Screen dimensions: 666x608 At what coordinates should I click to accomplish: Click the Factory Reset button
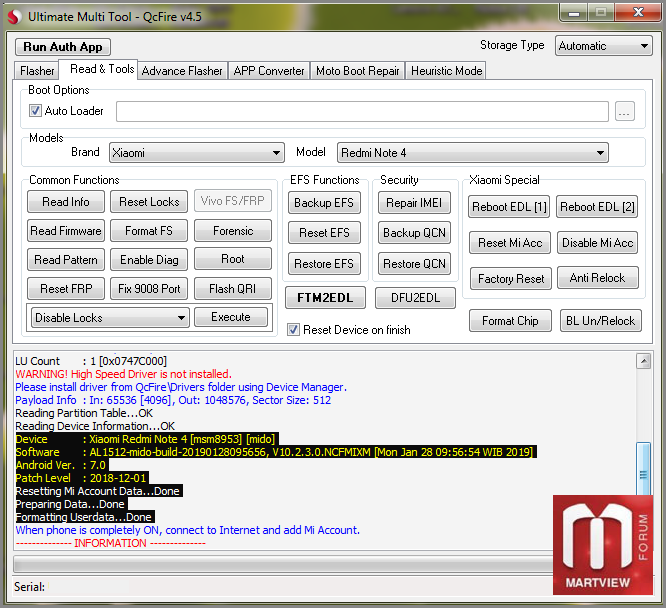click(x=511, y=279)
